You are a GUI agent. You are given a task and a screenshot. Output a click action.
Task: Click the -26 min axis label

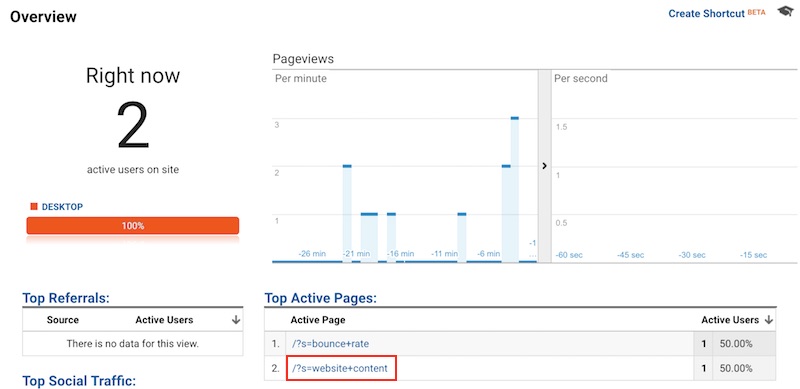312,253
